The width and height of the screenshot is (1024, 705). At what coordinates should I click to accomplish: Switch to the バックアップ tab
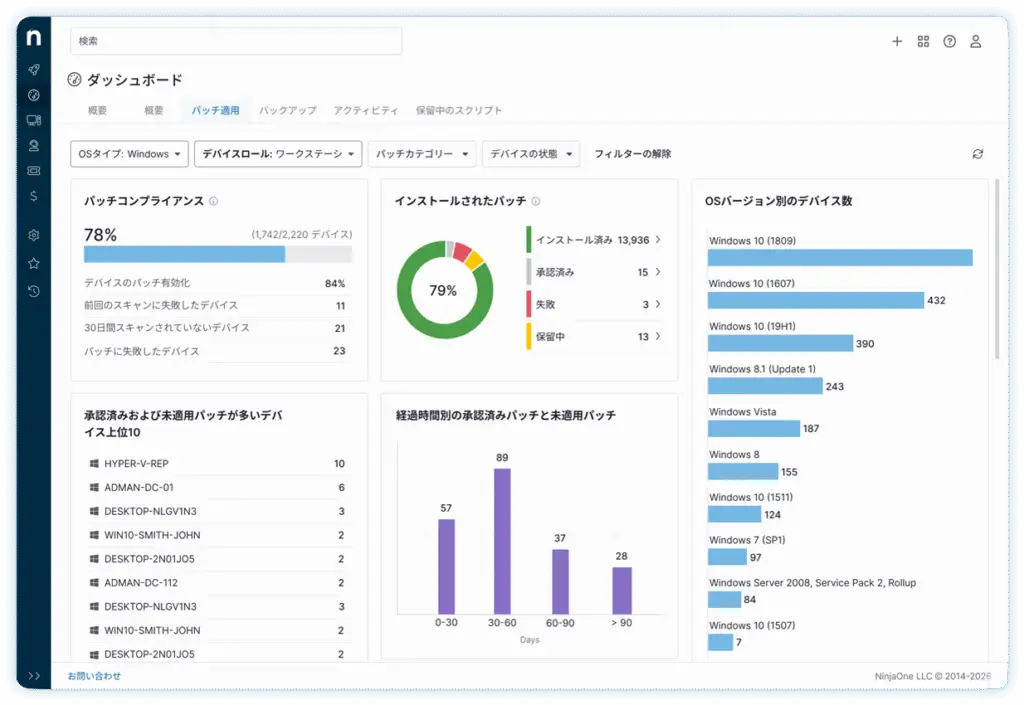[287, 110]
